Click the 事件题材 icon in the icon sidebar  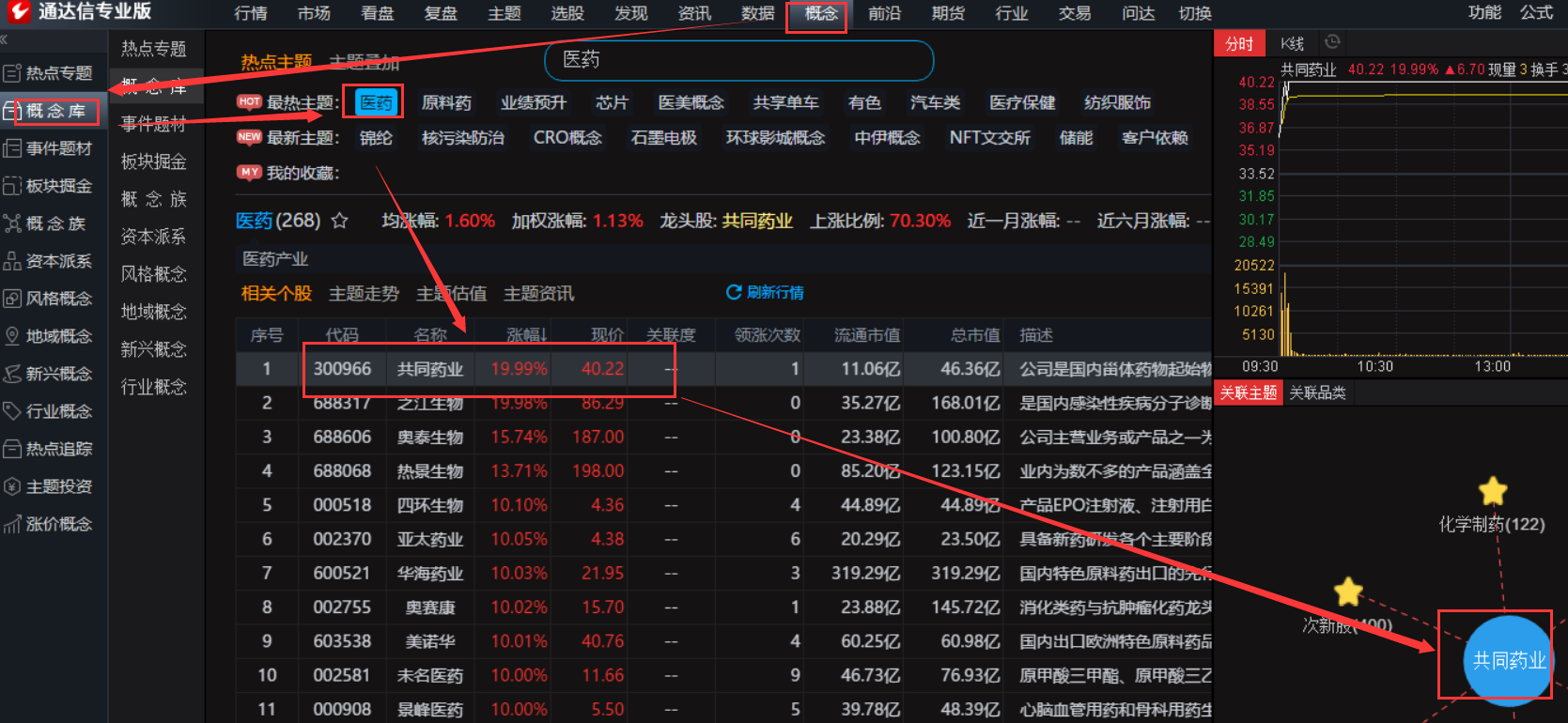click(x=12, y=148)
